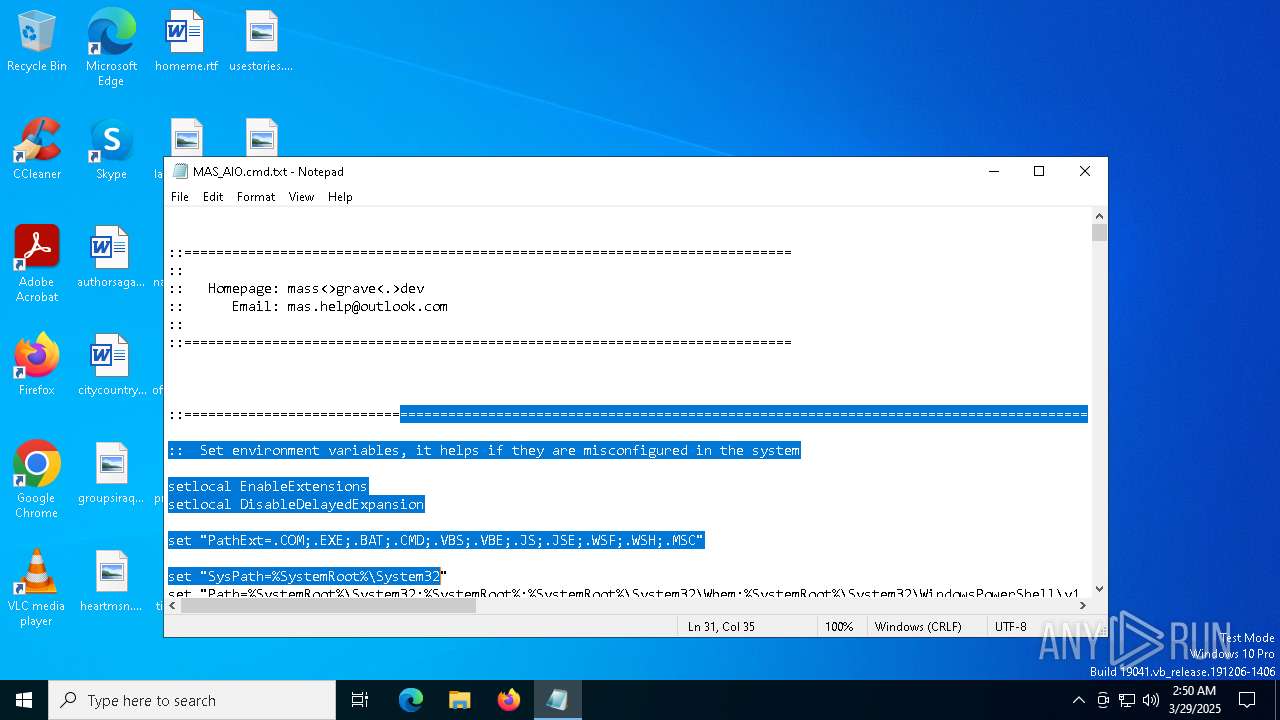1280x720 pixels.
Task: Open File Explorer from taskbar
Action: (460, 700)
